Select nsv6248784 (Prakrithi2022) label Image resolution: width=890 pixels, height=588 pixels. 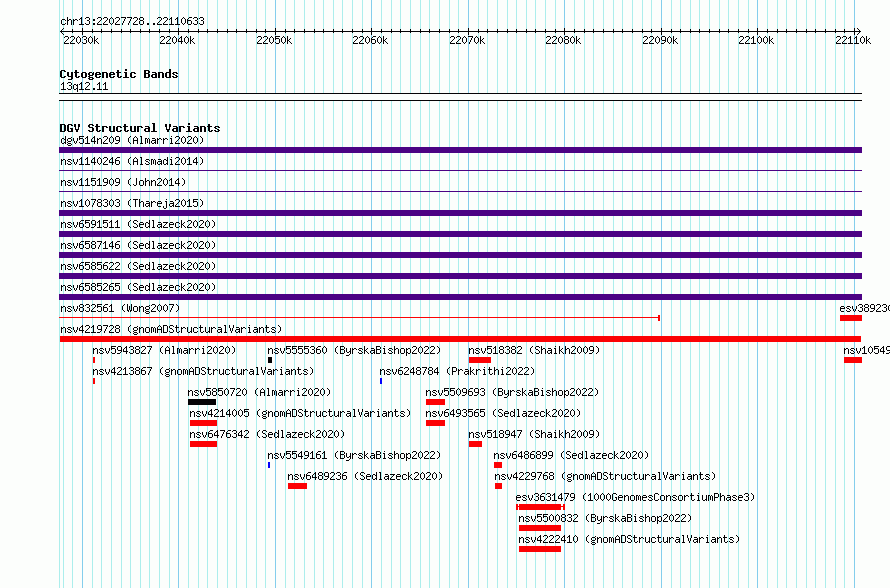[457, 371]
